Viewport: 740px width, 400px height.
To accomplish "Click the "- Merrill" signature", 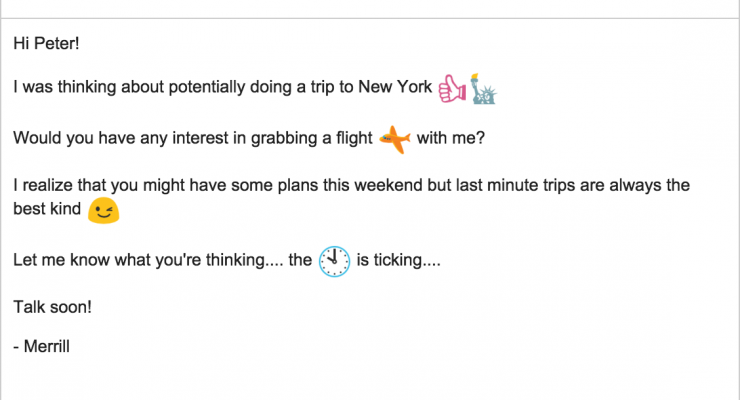I will (x=43, y=346).
